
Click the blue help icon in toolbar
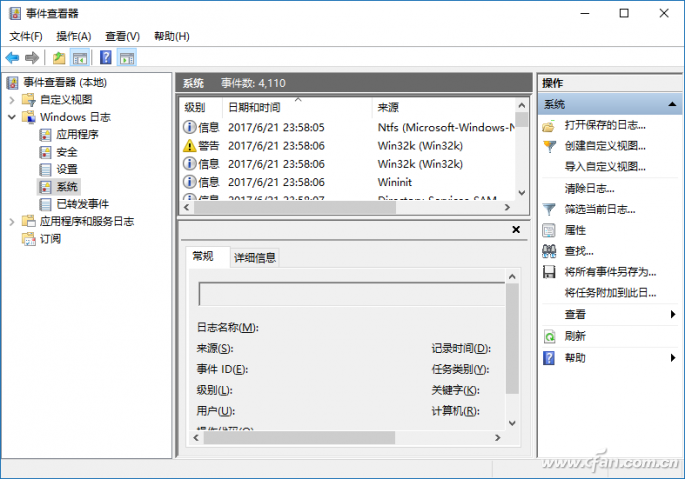pyautogui.click(x=105, y=58)
